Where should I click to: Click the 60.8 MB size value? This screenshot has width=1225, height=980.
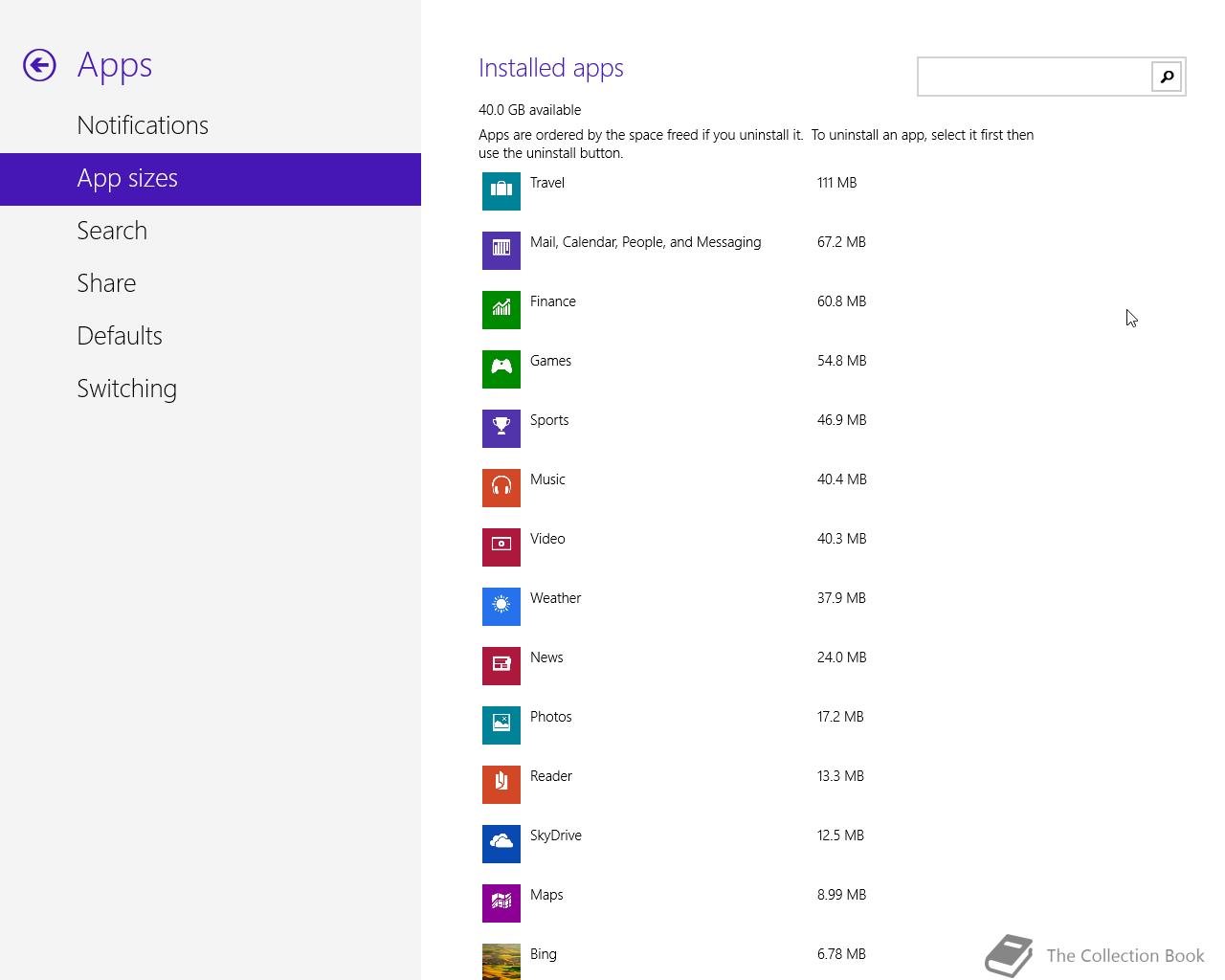842,301
